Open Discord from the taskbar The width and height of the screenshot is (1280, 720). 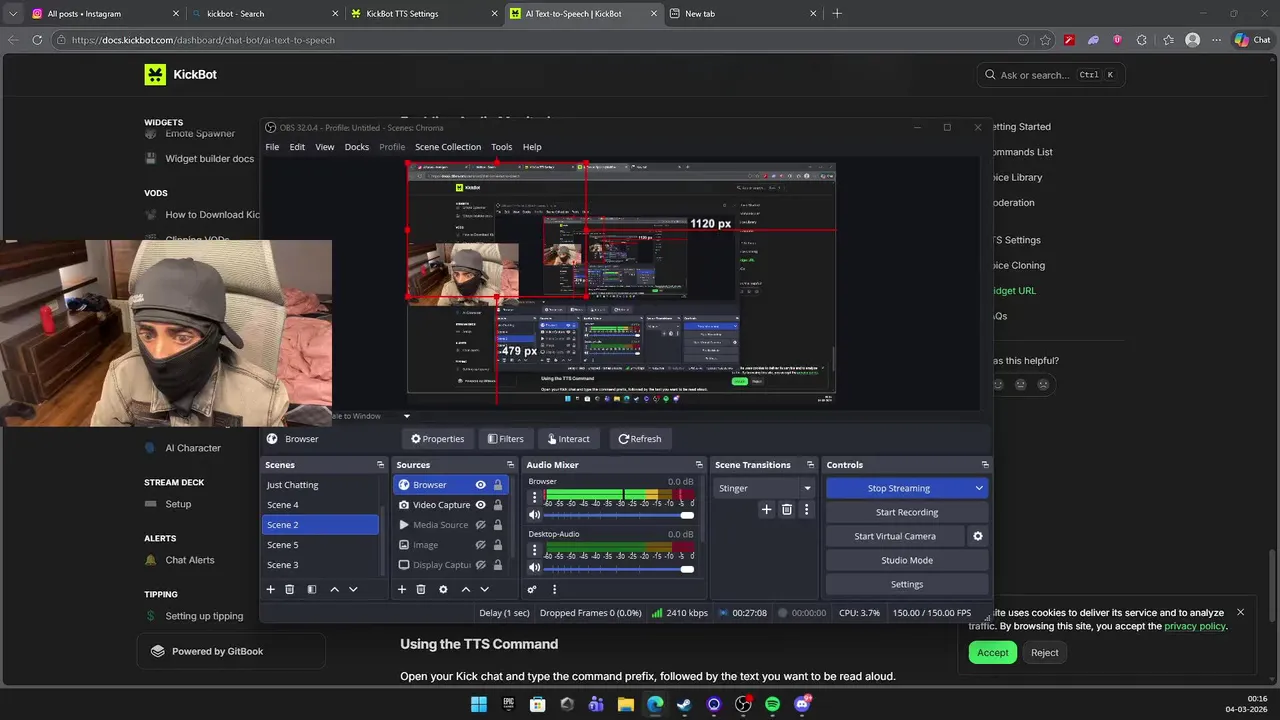click(802, 704)
